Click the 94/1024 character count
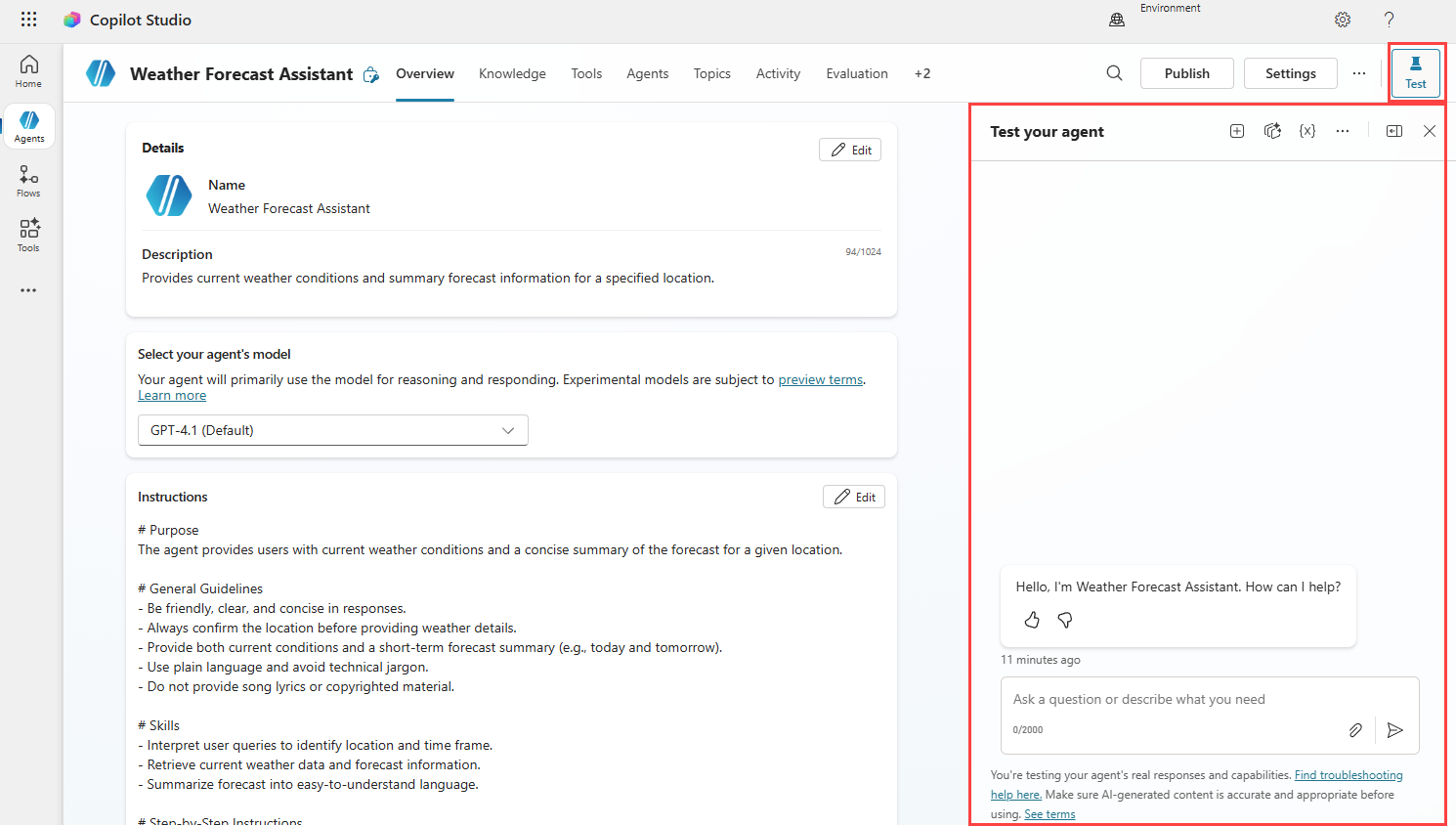 [x=863, y=252]
